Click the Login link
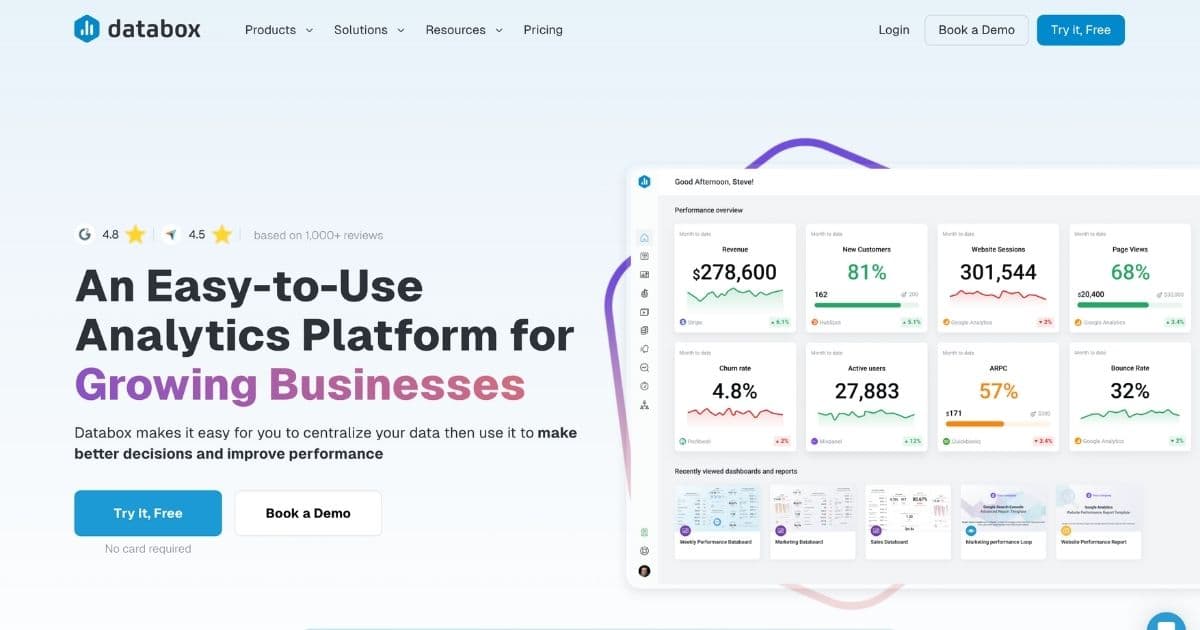The width and height of the screenshot is (1200, 630). (894, 30)
